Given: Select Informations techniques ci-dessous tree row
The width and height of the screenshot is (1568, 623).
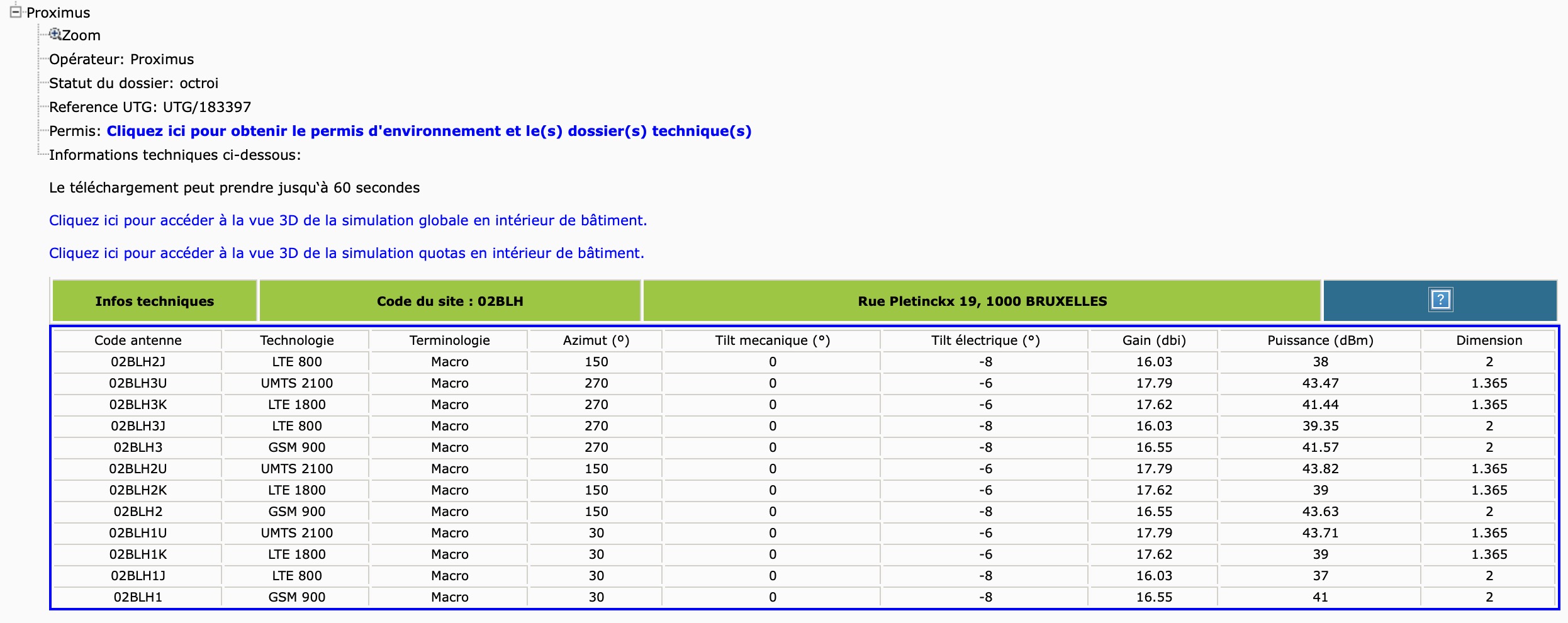Looking at the screenshot, I should [x=175, y=155].
